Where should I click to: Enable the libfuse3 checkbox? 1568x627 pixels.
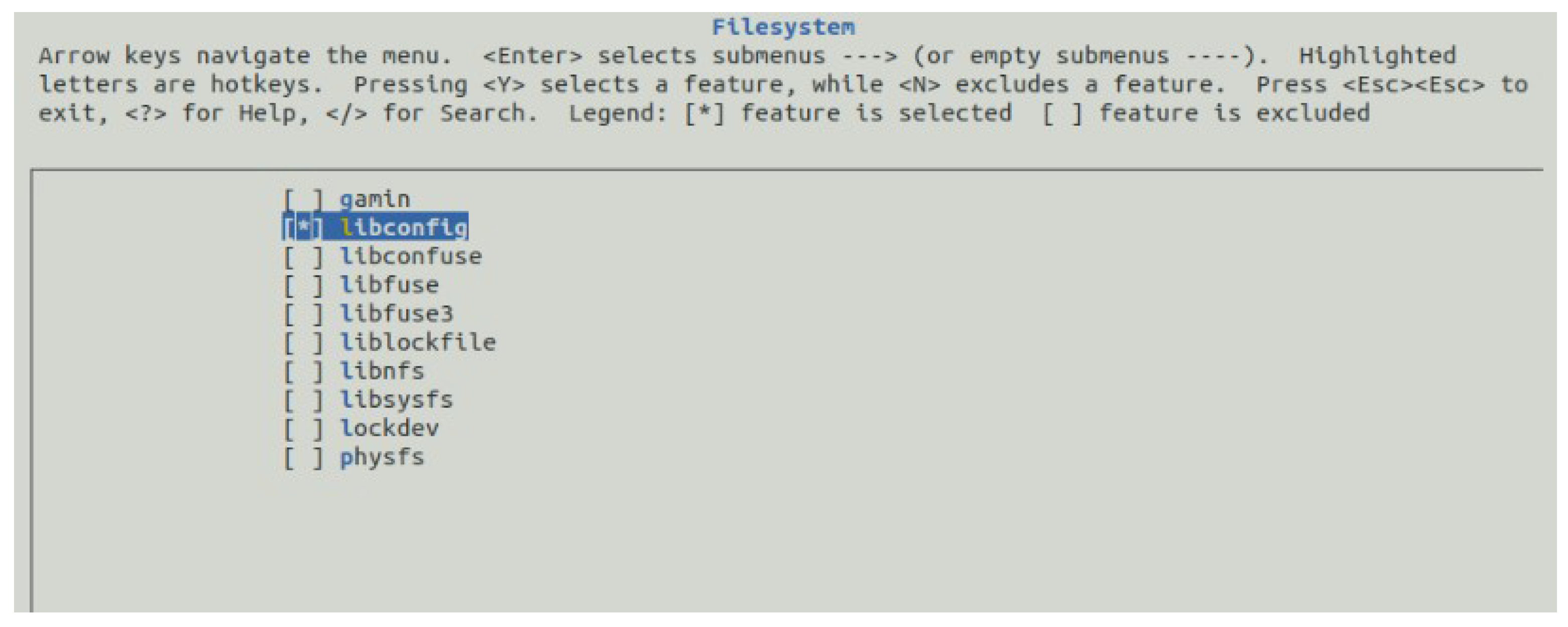point(303,314)
